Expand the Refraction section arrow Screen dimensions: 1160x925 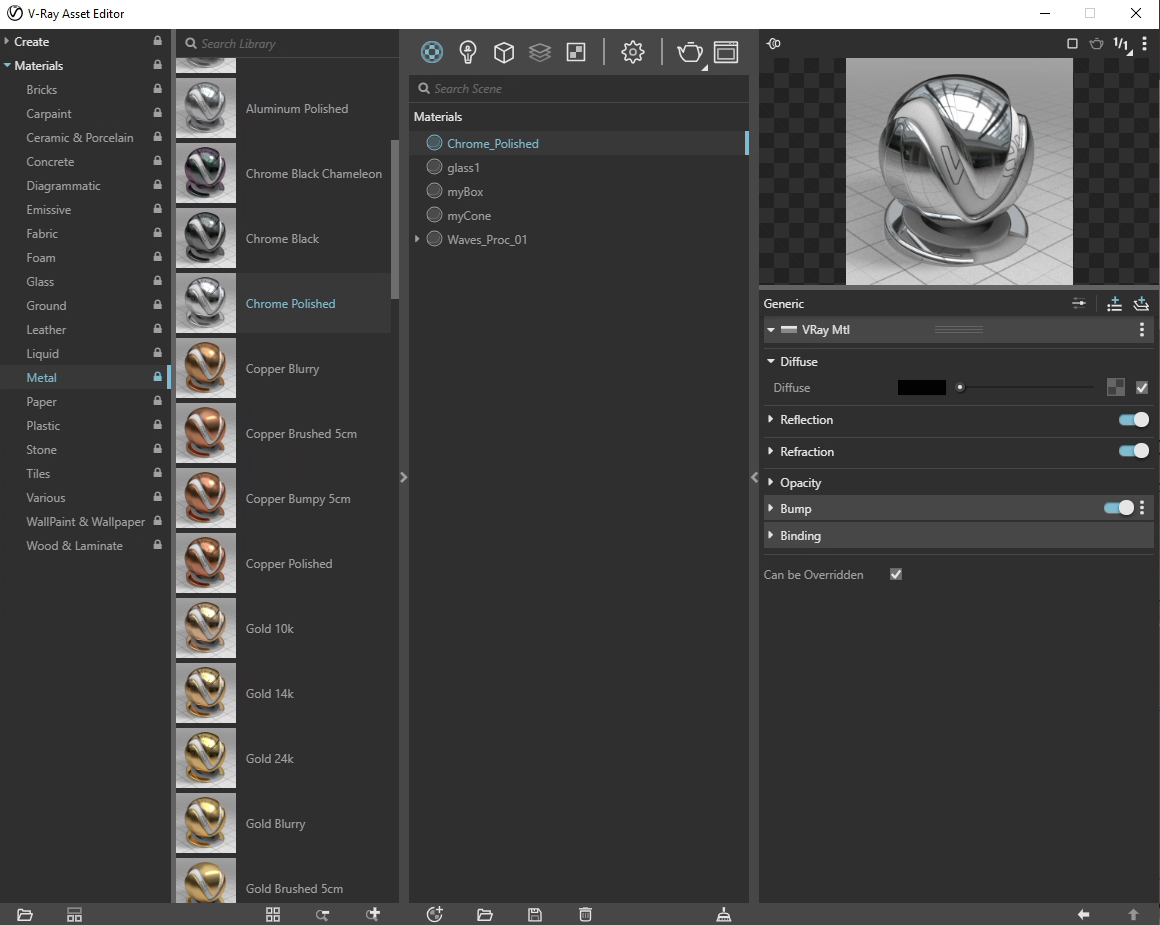[771, 451]
